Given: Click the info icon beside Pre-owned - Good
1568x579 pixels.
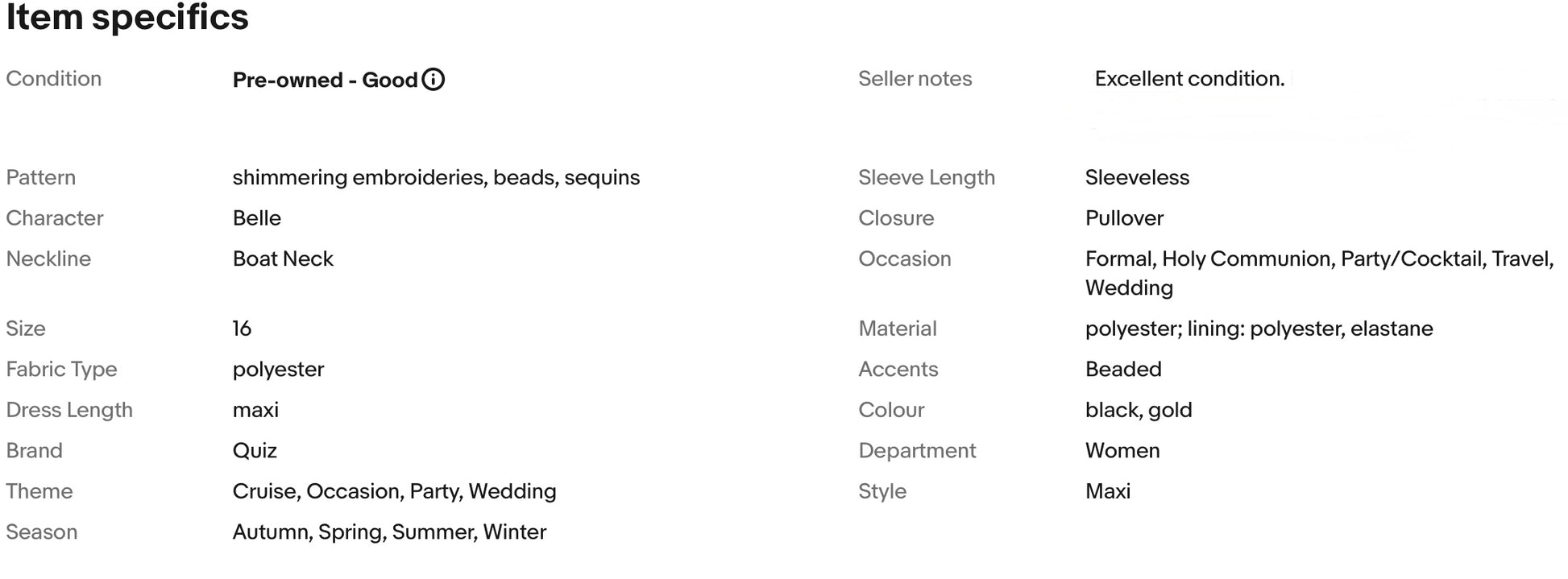Looking at the screenshot, I should click(x=433, y=80).
